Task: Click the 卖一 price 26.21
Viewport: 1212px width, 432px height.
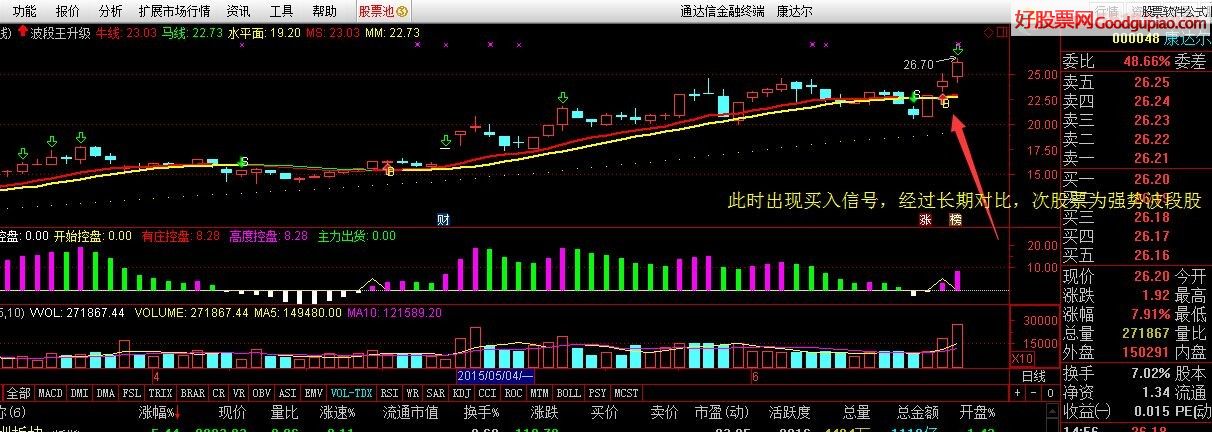Action: (x=1153, y=158)
